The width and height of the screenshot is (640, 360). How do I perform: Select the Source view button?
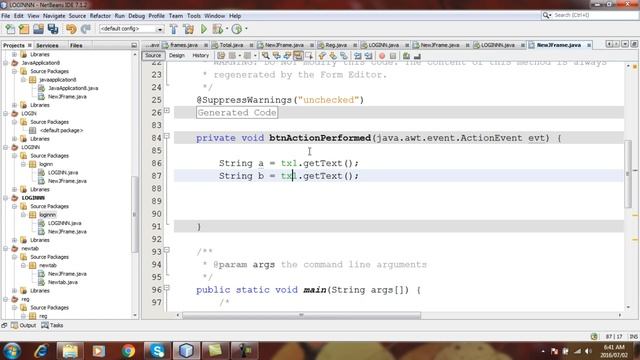153,56
